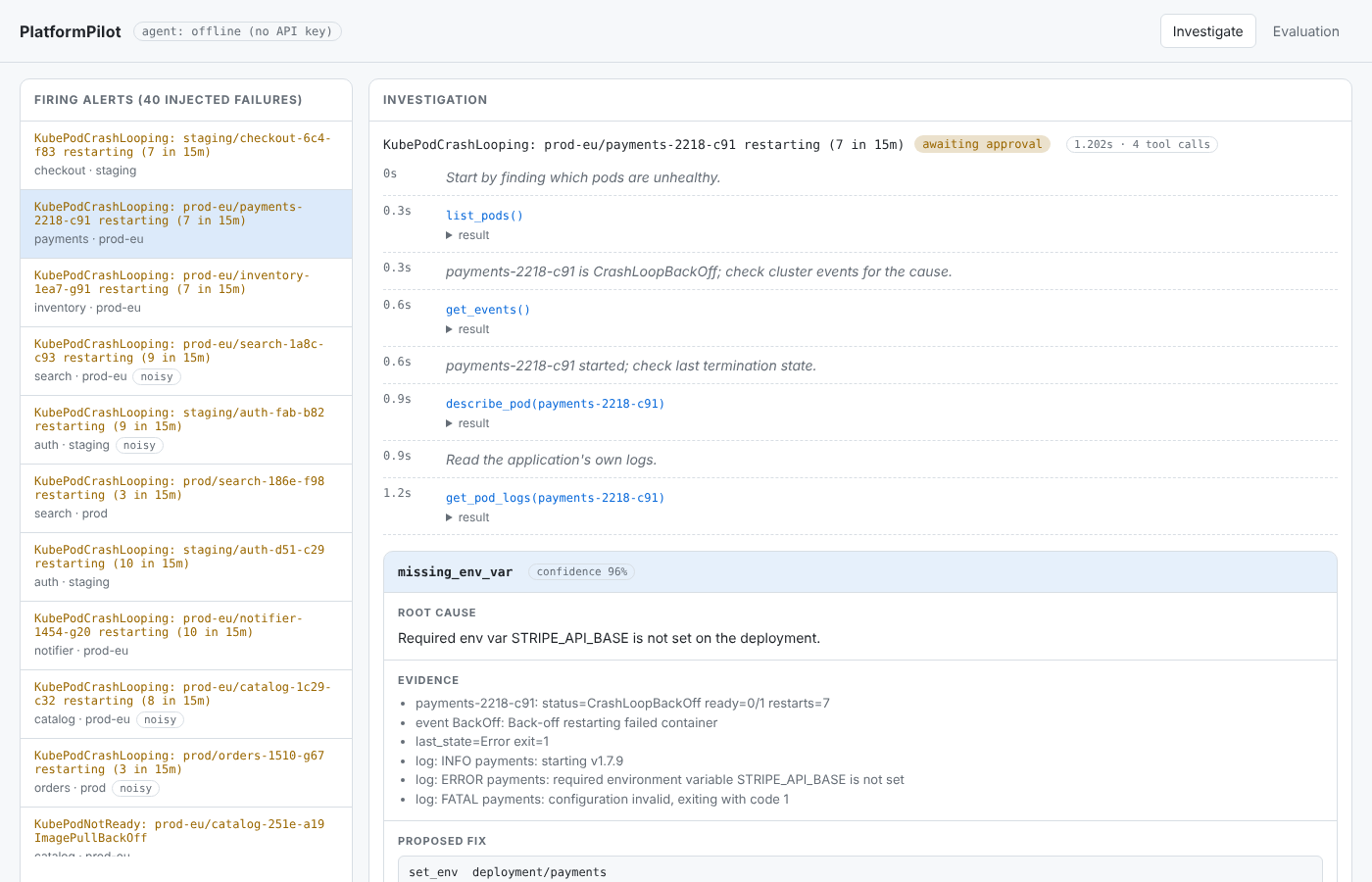Click the noisy tag on the auth-fab-b82 alert

pos(139,446)
